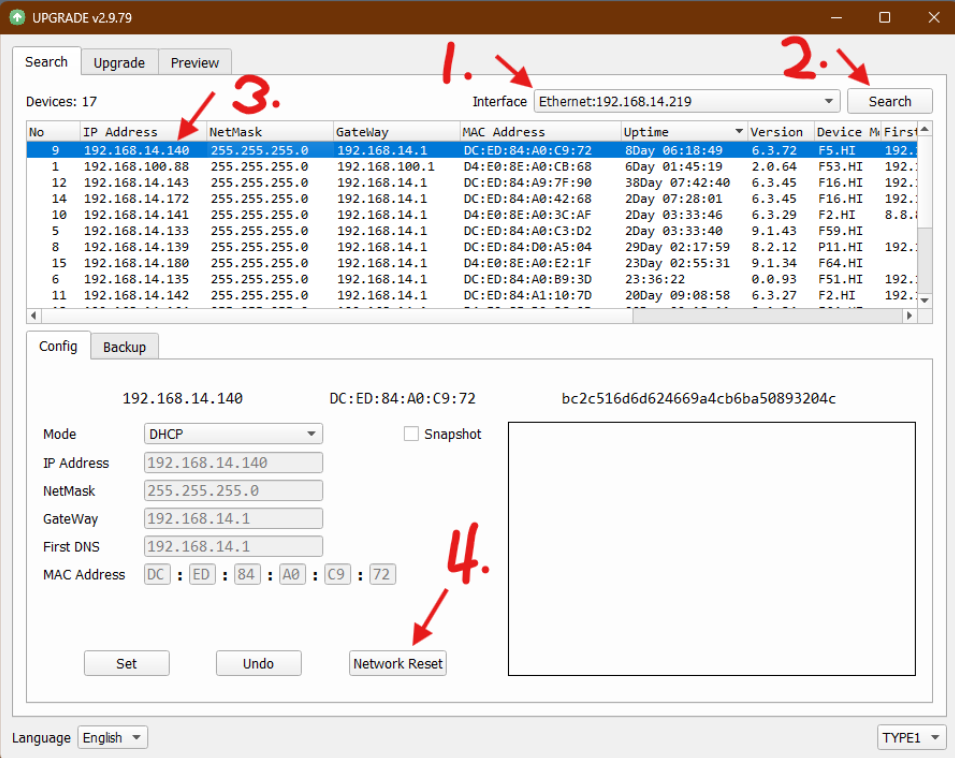The image size is (955, 758).
Task: Switch to the Upgrade tab
Action: click(119, 62)
